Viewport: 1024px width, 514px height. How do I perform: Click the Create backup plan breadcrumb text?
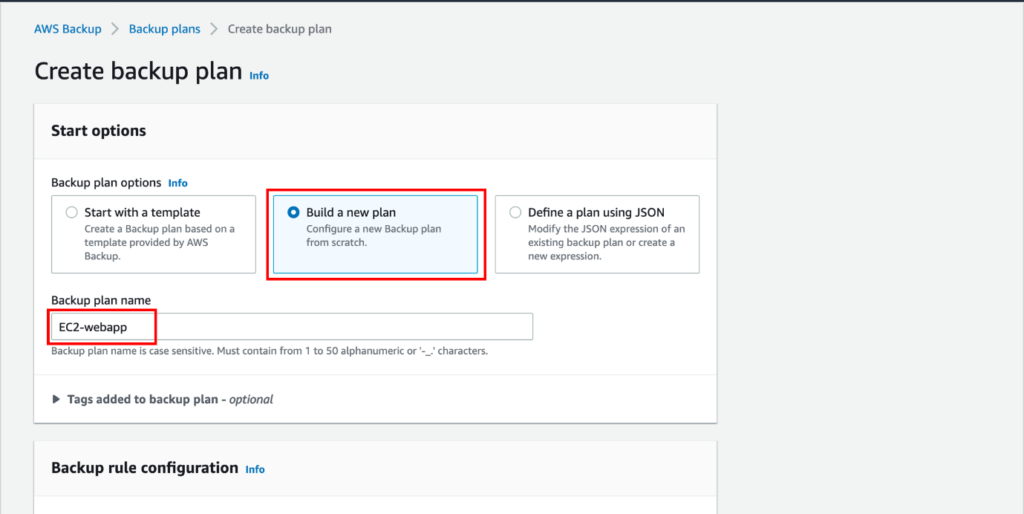(280, 29)
